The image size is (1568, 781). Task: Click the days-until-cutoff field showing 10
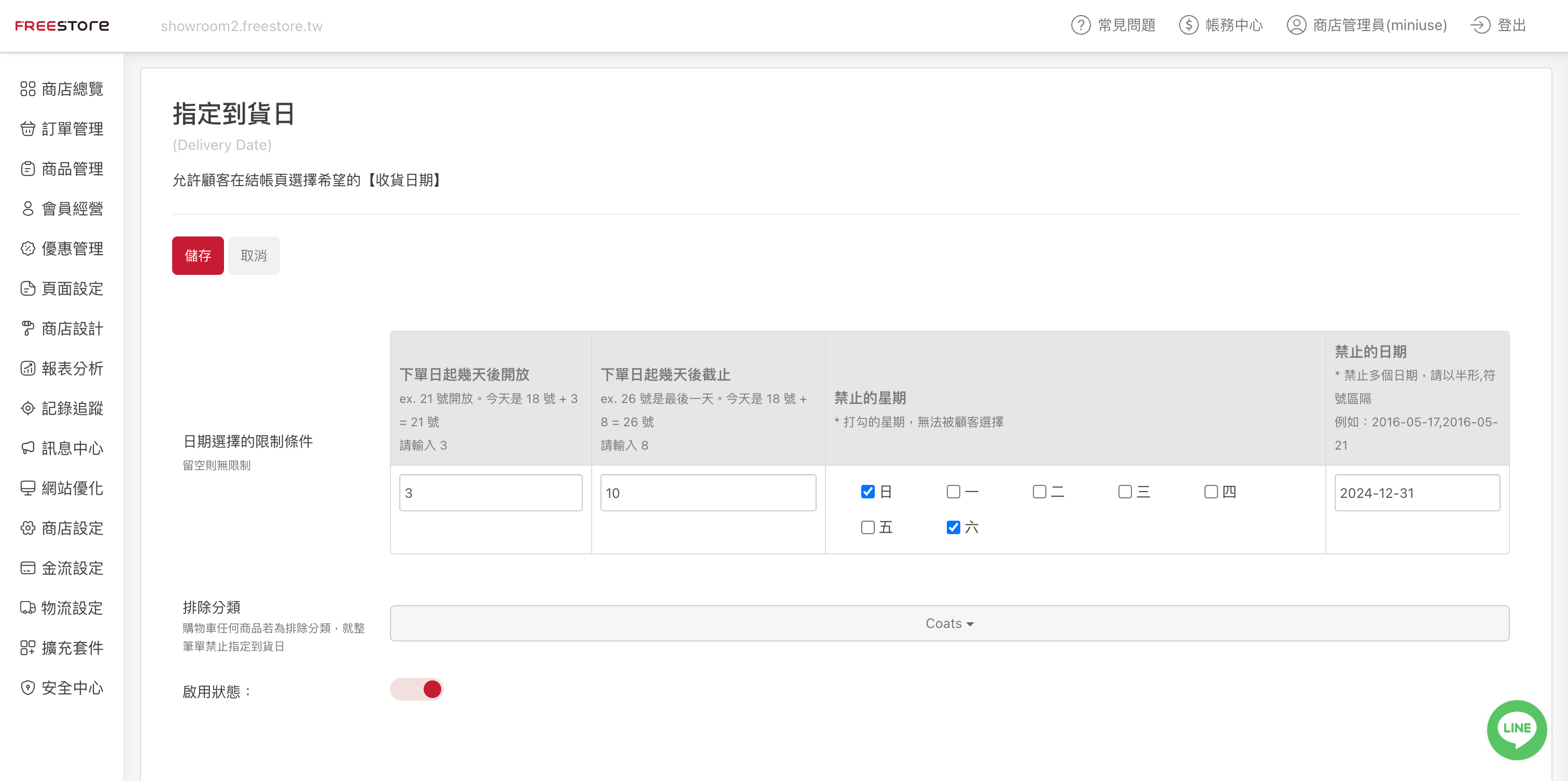pyautogui.click(x=707, y=493)
